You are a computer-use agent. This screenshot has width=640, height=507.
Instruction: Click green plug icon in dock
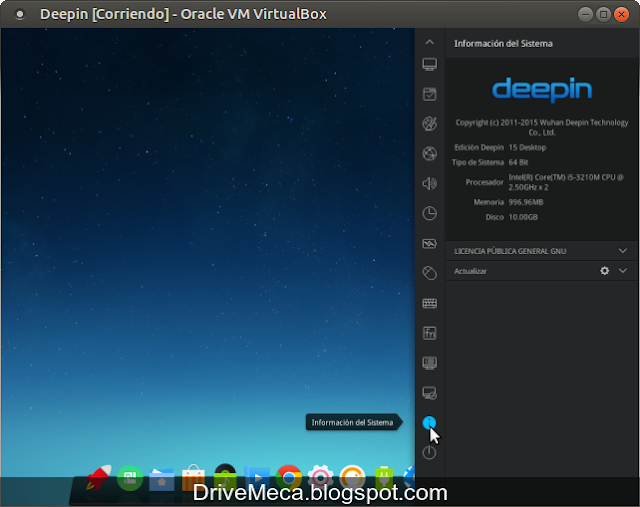pyautogui.click(x=384, y=478)
